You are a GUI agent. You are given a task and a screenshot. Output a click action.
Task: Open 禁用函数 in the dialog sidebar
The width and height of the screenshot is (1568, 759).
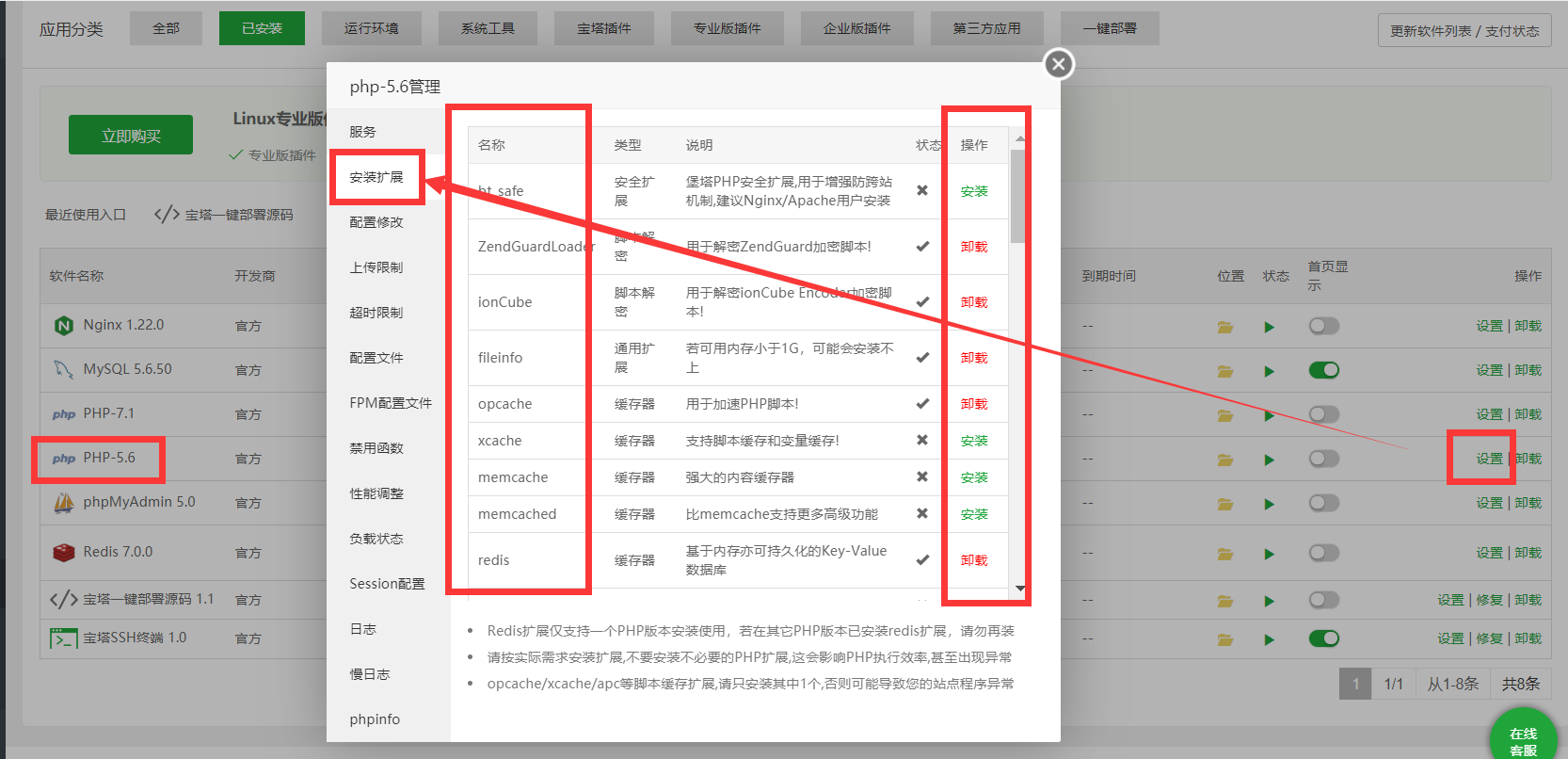click(376, 448)
